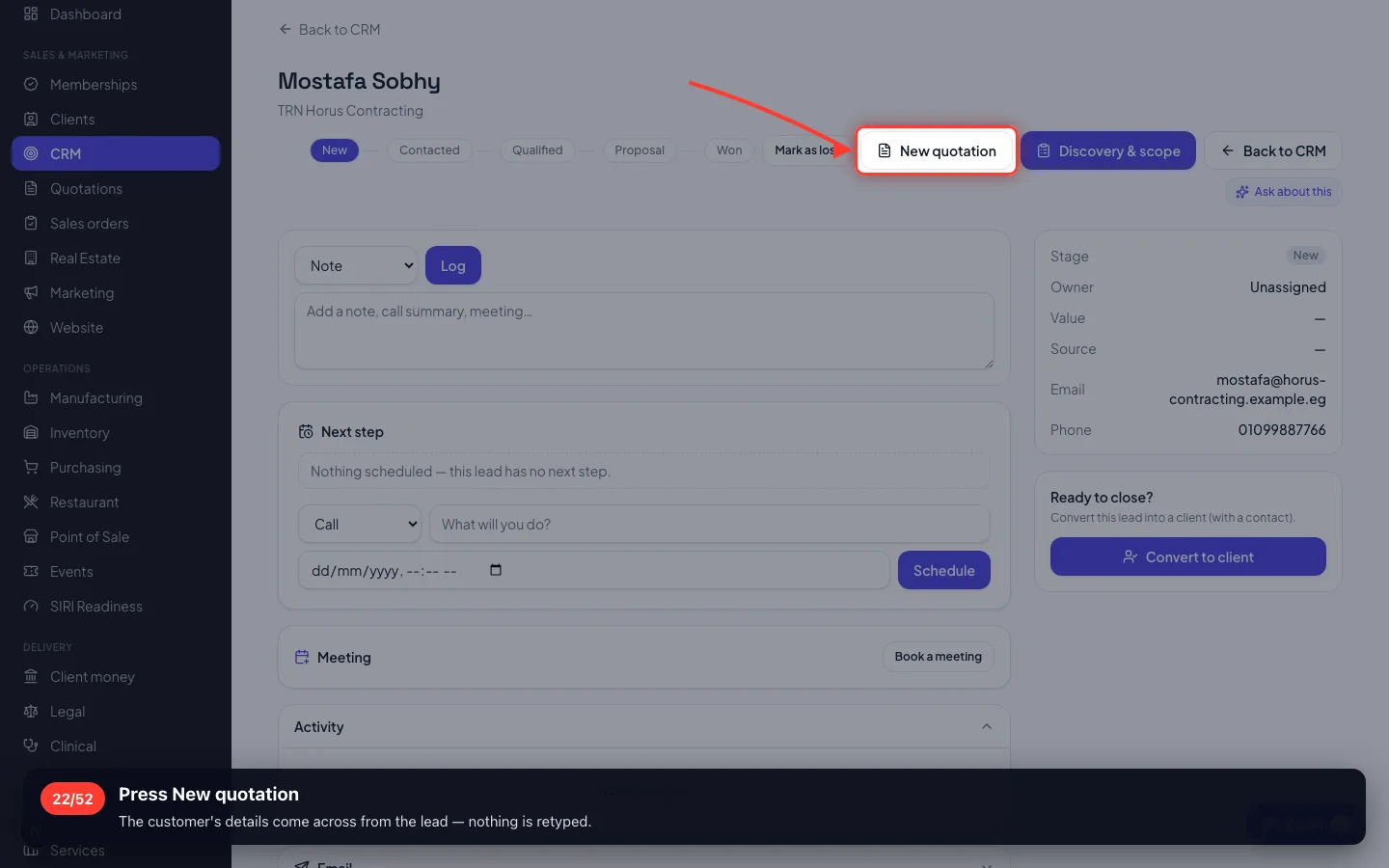Follow the top Back to CRM link
Image resolution: width=1389 pixels, height=868 pixels.
click(330, 30)
